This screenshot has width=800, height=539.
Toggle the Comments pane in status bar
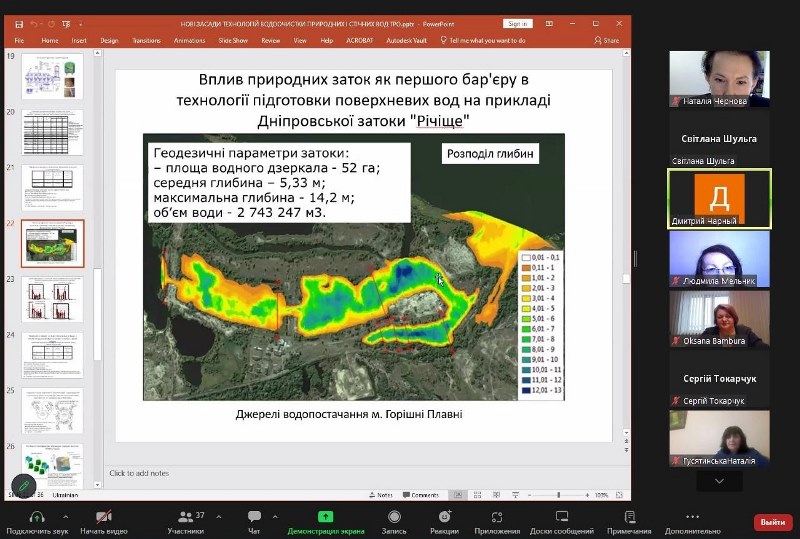coord(421,494)
